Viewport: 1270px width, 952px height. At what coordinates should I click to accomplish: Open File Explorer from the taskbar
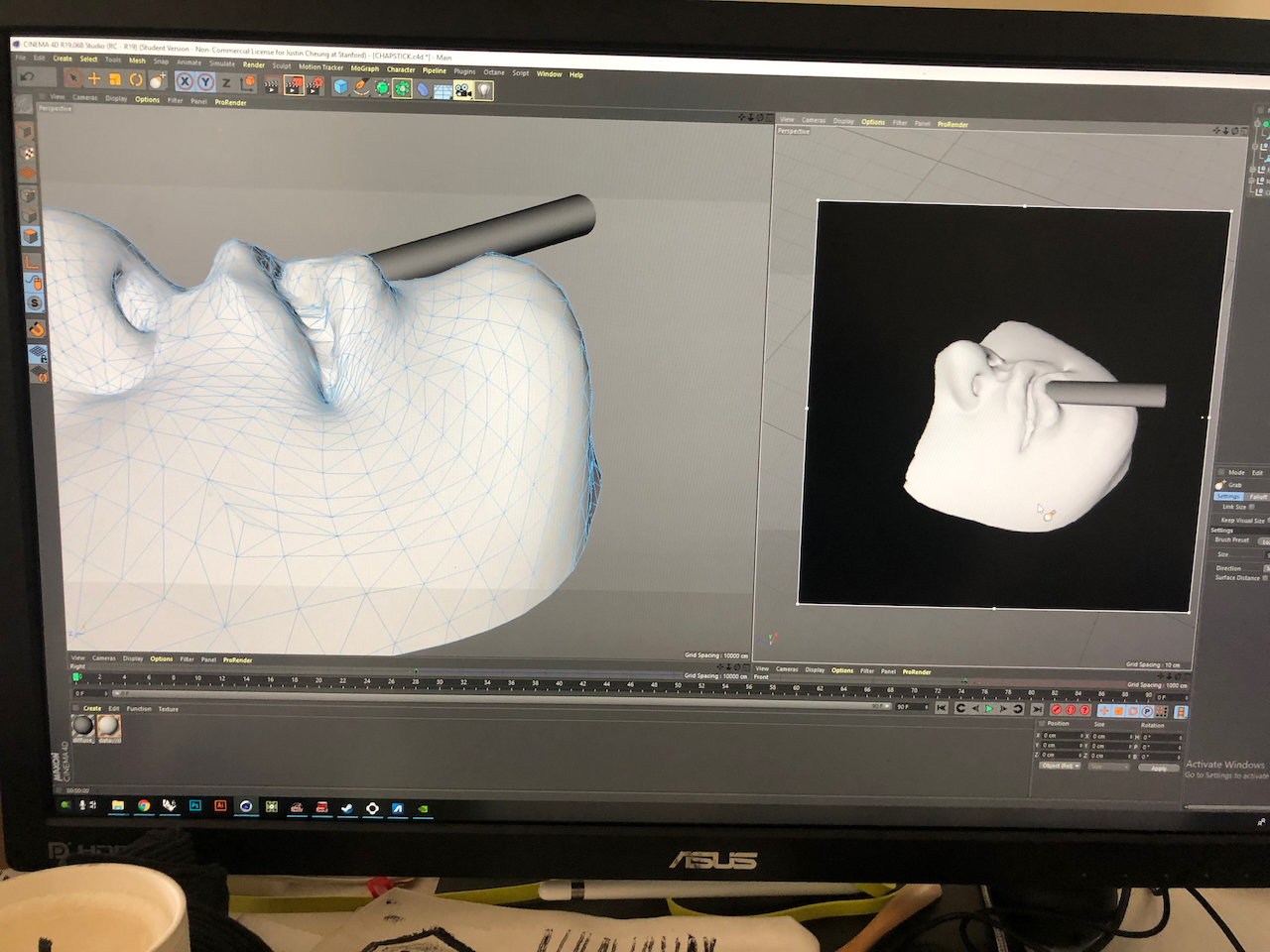tap(118, 805)
